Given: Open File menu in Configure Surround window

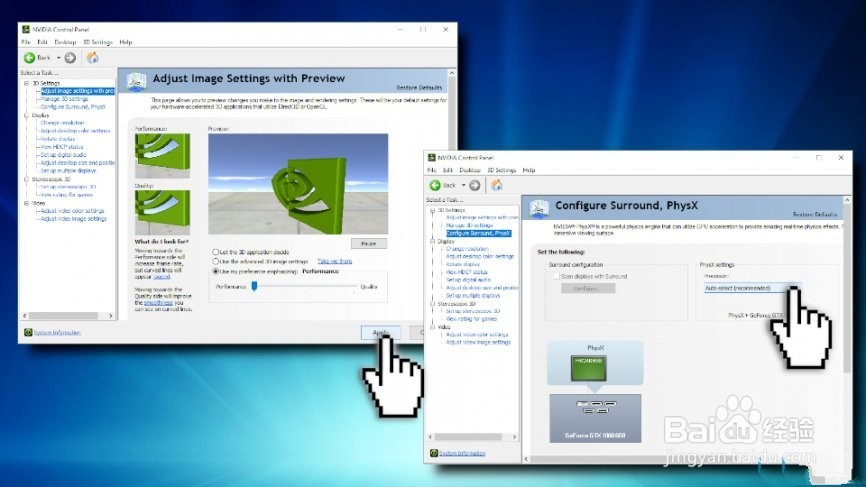Looking at the screenshot, I should (431, 170).
